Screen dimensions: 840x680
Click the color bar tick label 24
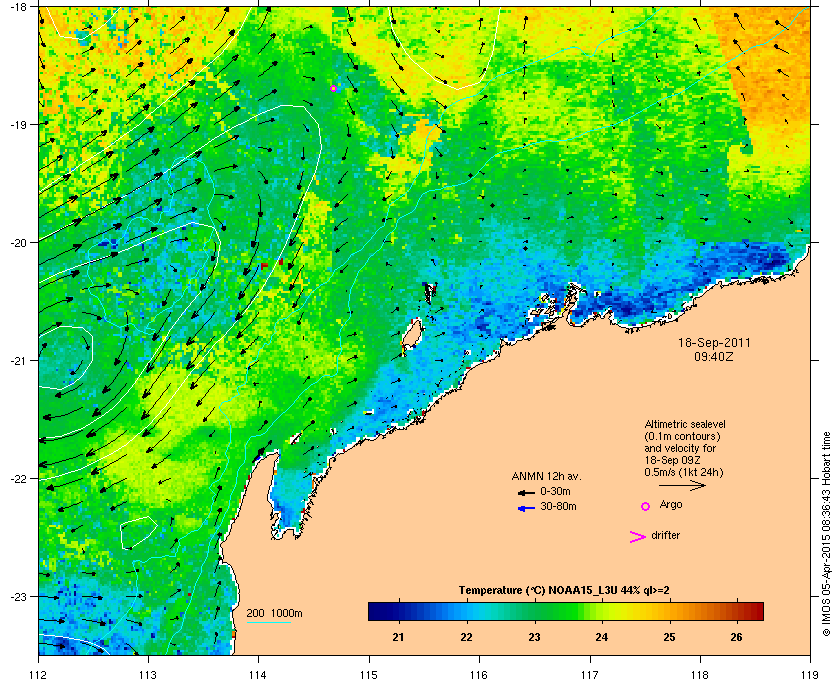602,637
